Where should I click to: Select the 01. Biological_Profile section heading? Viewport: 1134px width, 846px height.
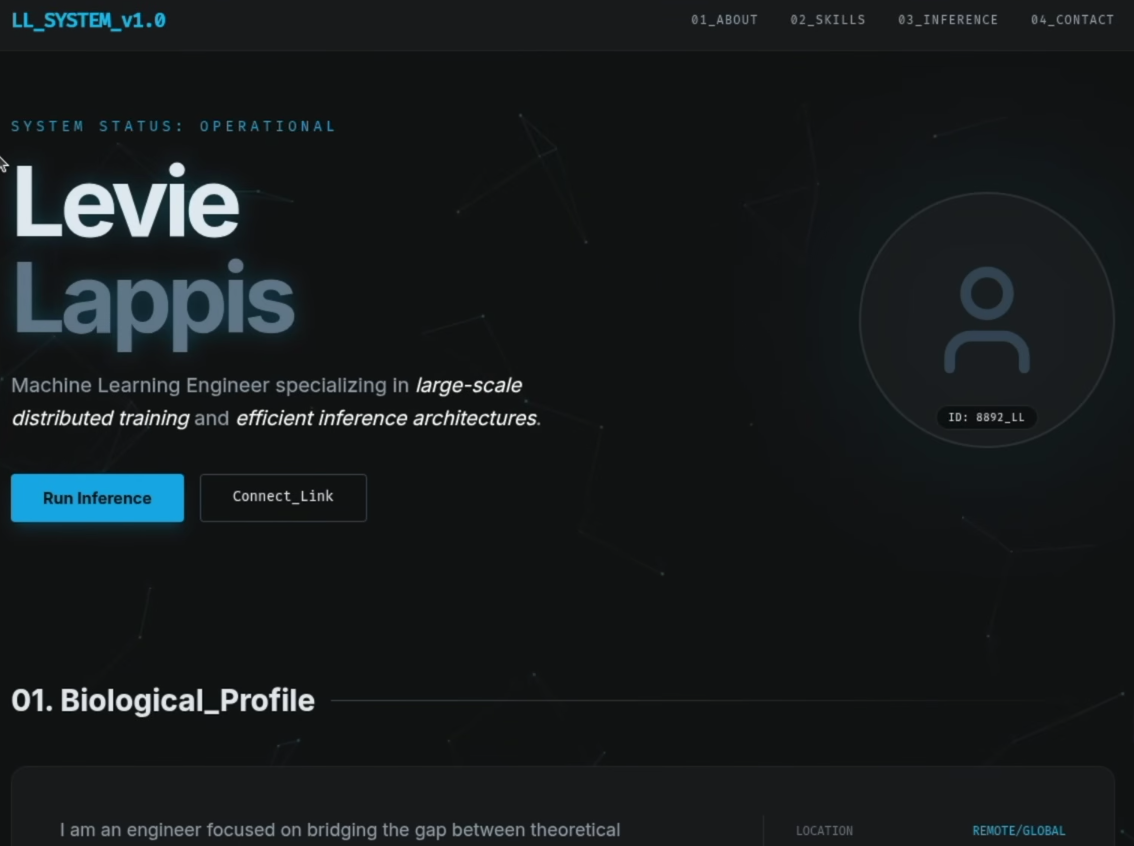(x=163, y=701)
